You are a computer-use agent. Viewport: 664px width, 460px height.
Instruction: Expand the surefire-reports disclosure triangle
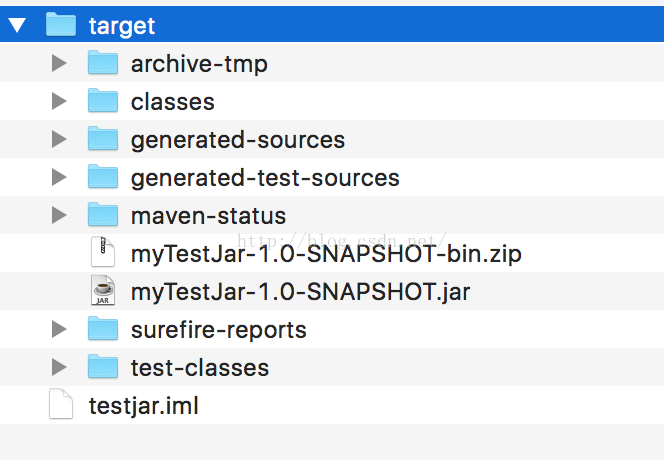pos(59,329)
